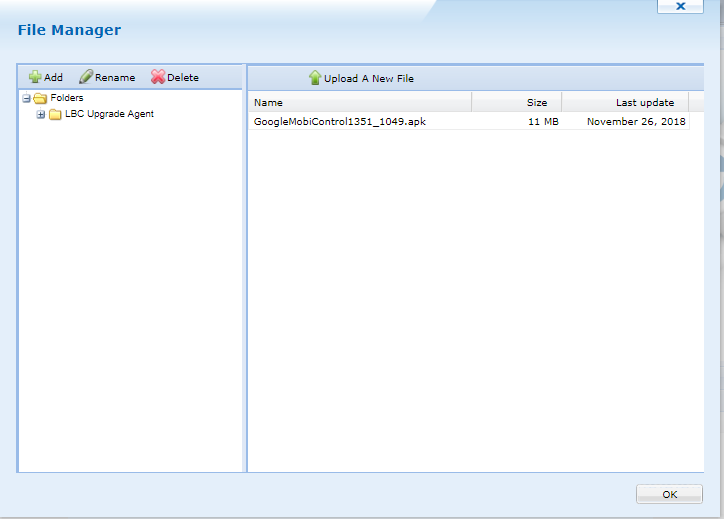Click the green arrow upload icon
724x519 pixels.
315,78
